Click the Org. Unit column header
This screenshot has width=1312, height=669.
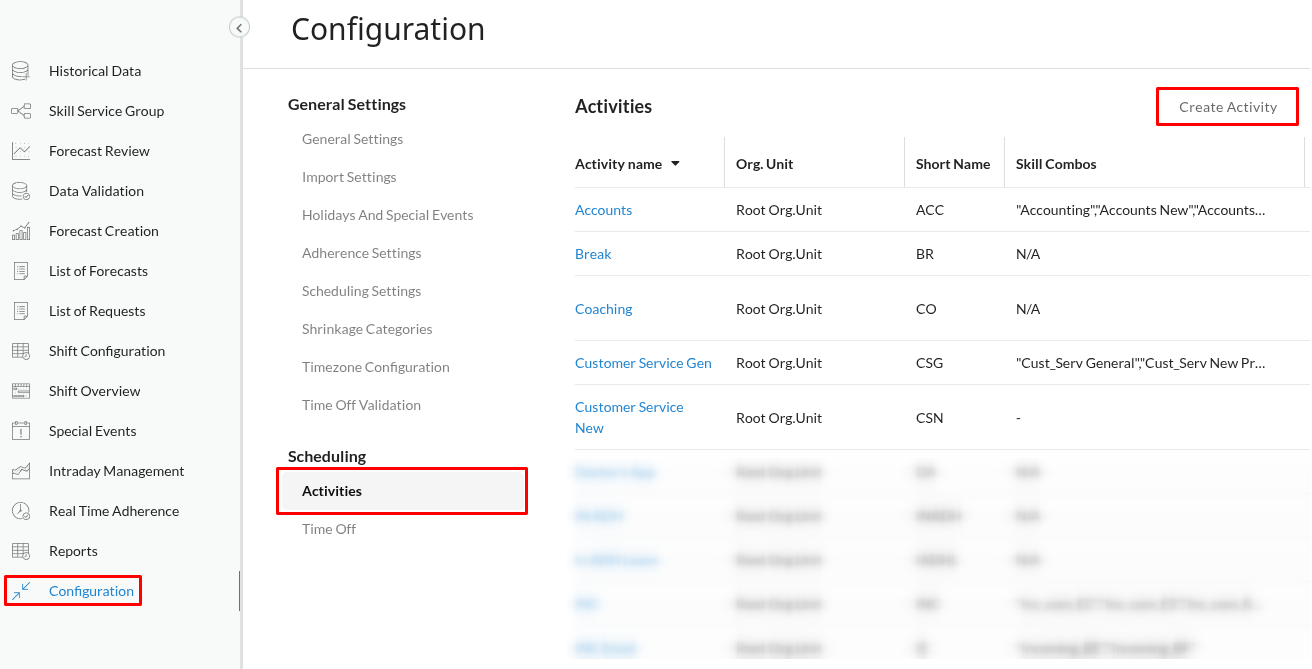tap(764, 164)
